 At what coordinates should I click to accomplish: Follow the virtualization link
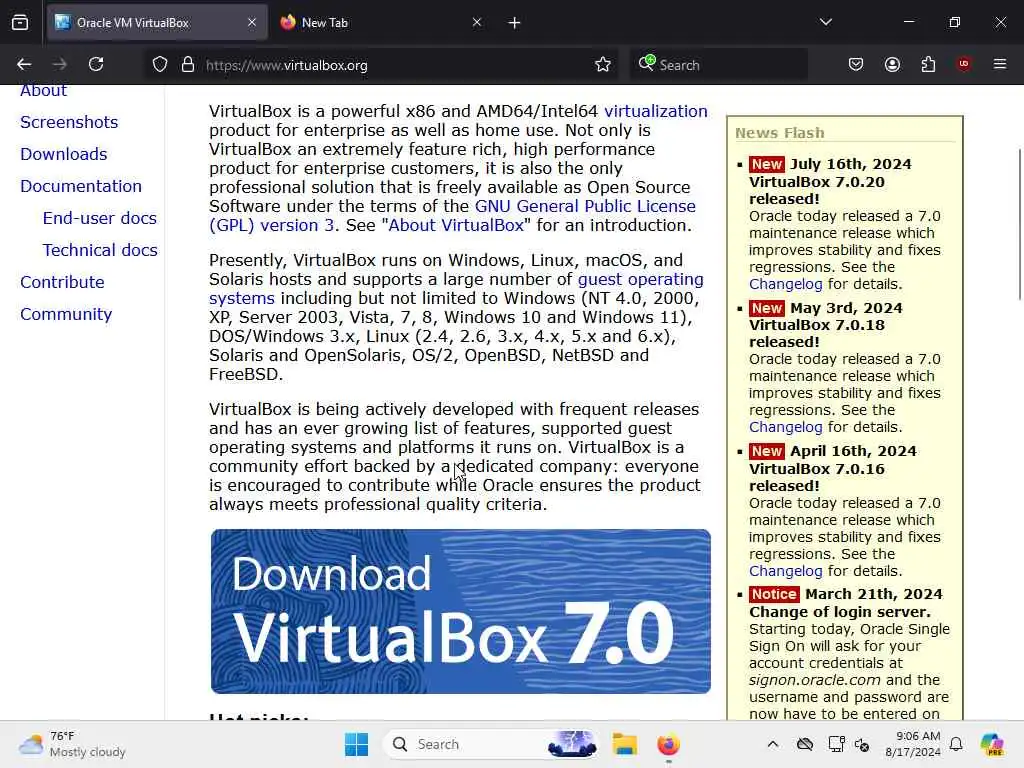point(656,111)
